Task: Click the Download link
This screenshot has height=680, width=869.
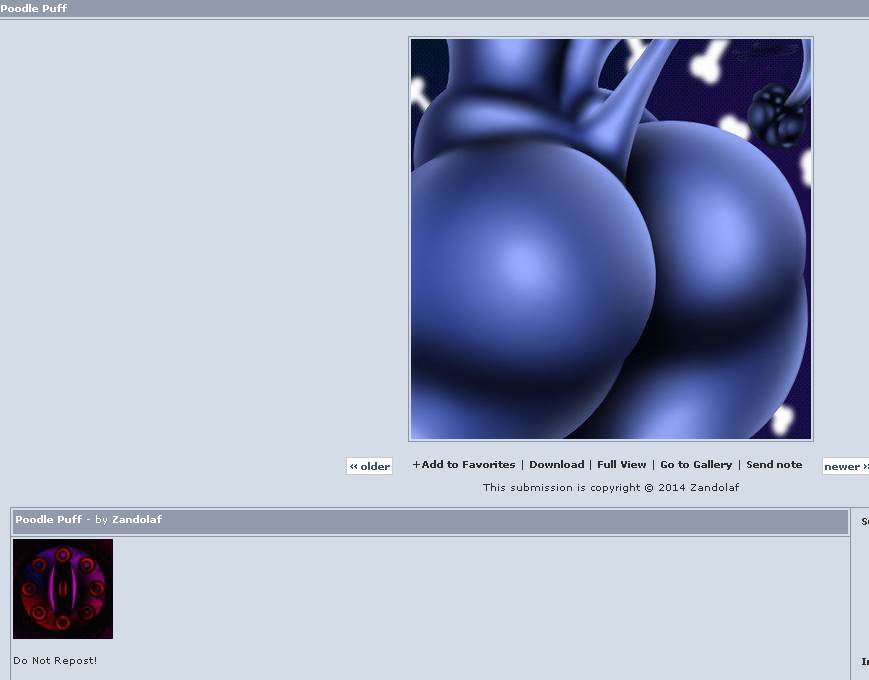Action: [556, 464]
